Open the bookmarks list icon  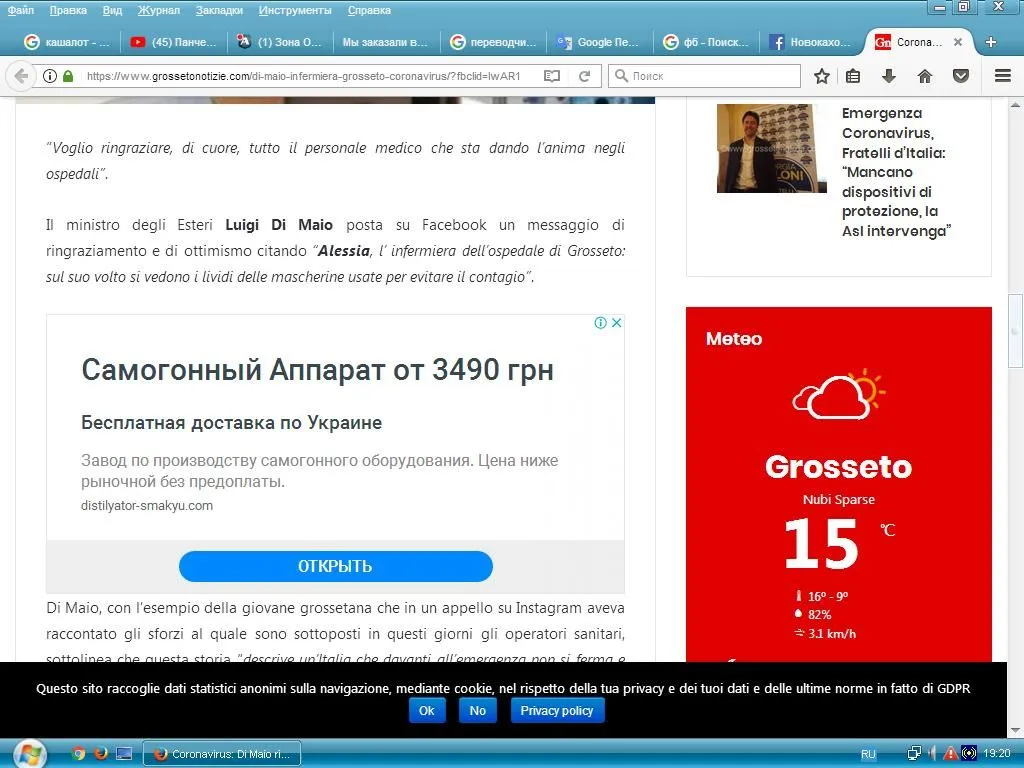(853, 76)
